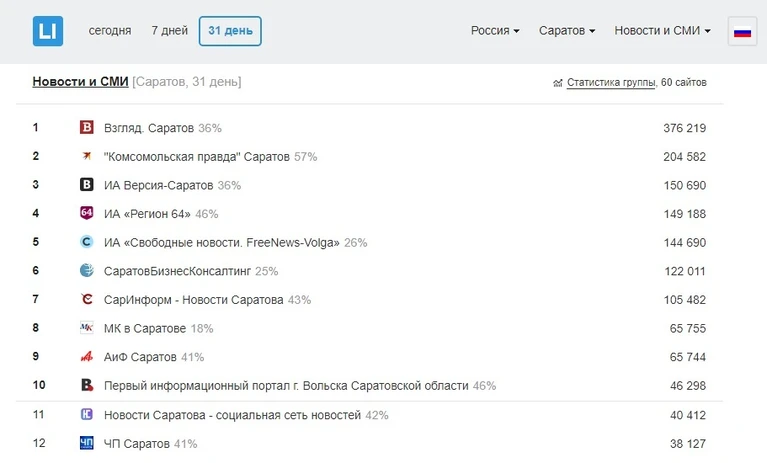This screenshot has height=463, width=767.
Task: Switch to the сегодня period tab
Action: point(110,31)
